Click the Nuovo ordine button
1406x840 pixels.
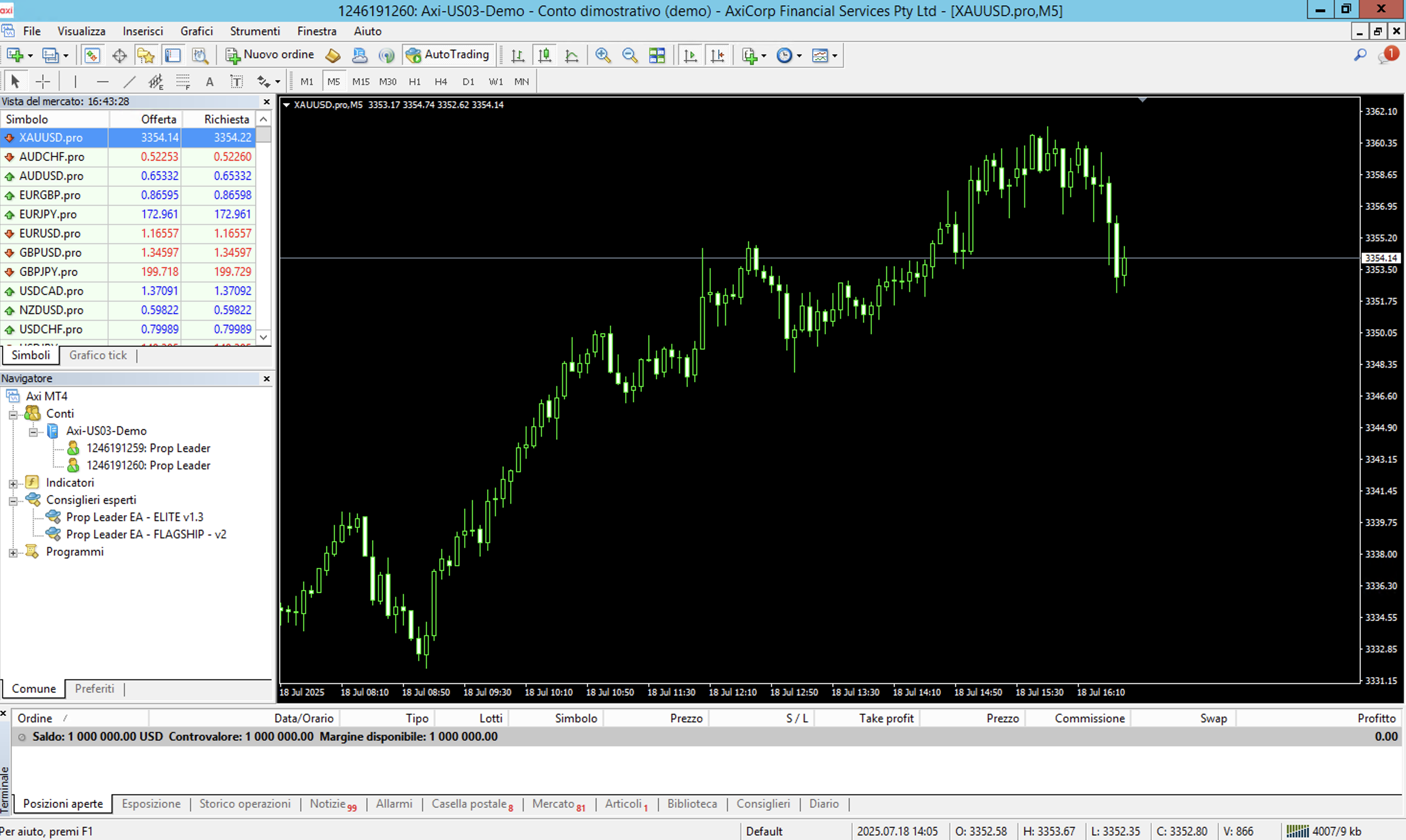[270, 55]
